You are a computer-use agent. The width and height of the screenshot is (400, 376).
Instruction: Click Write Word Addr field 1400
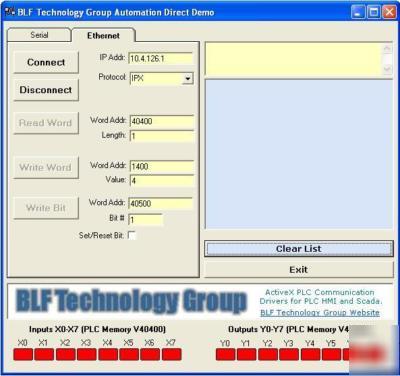click(162, 166)
